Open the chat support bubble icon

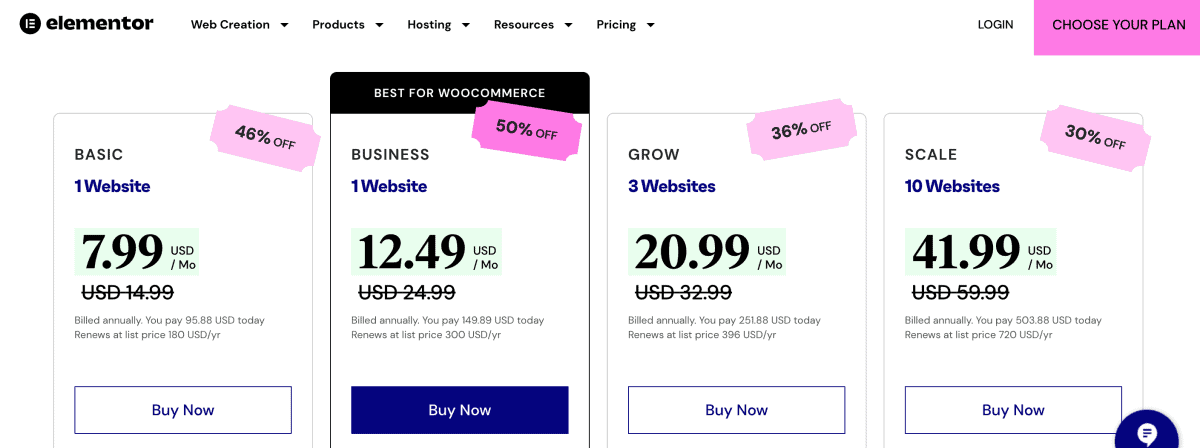[1147, 433]
